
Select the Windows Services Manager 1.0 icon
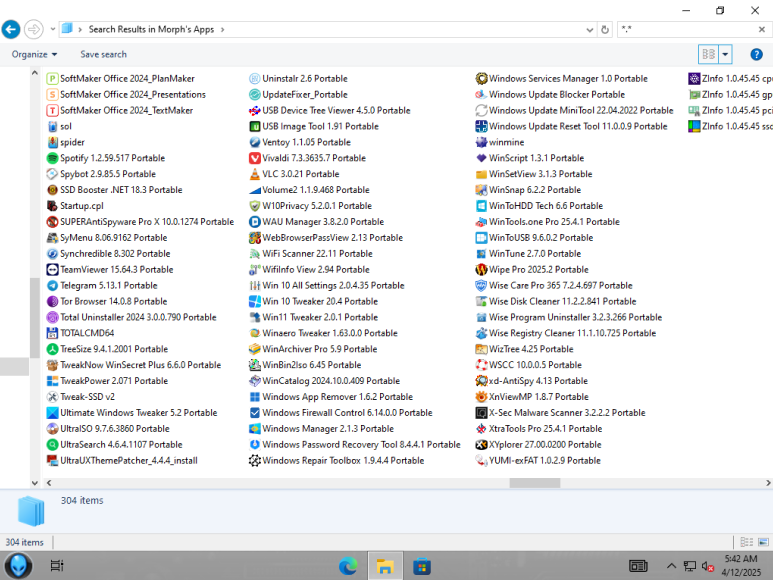pos(481,78)
